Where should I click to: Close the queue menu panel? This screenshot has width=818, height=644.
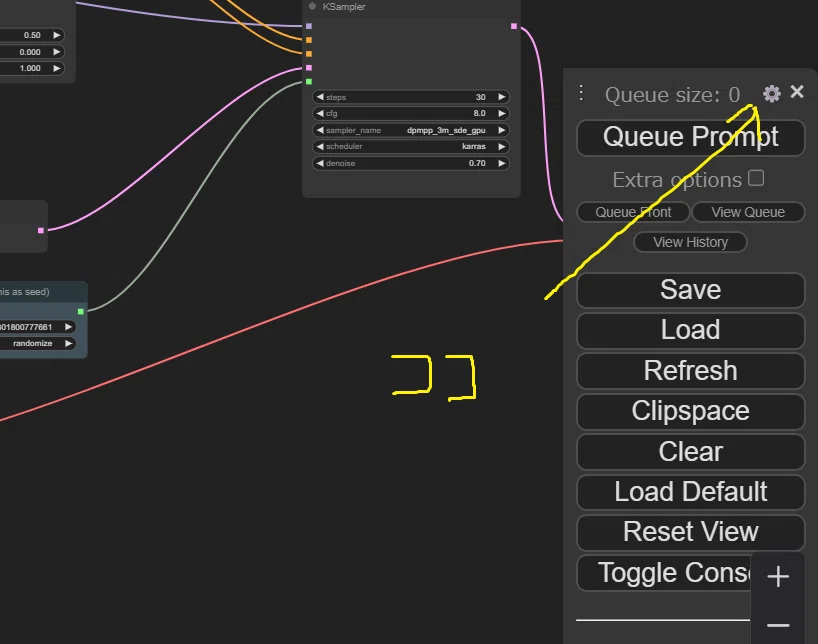(797, 92)
